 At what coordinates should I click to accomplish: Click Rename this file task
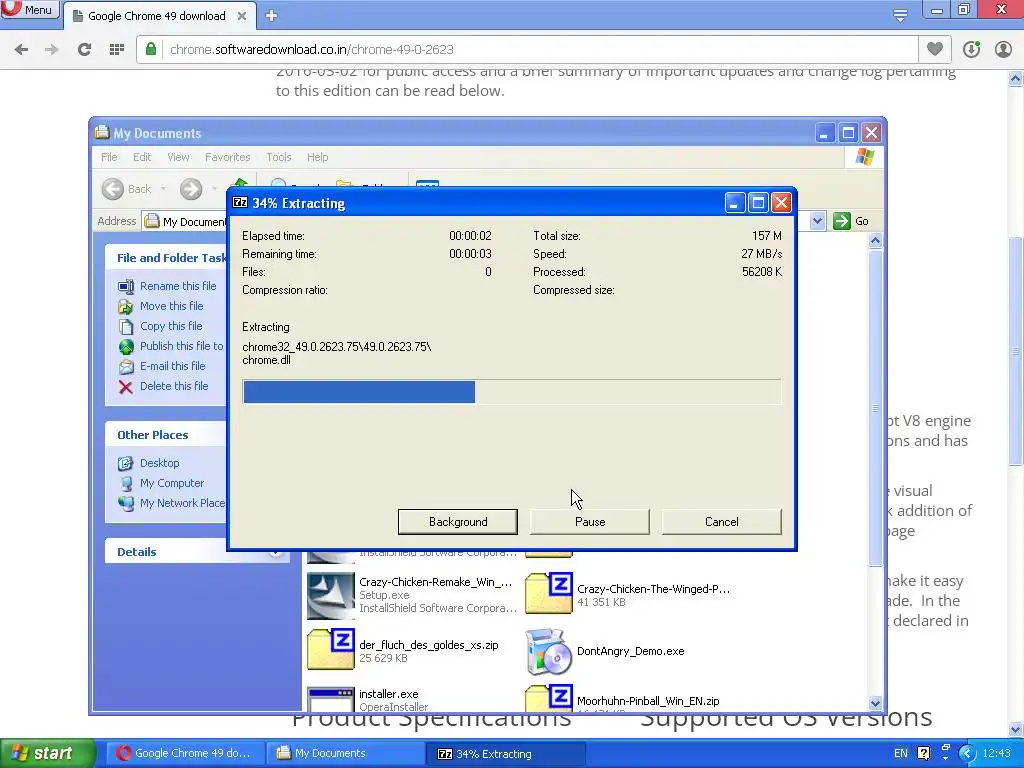coord(178,286)
